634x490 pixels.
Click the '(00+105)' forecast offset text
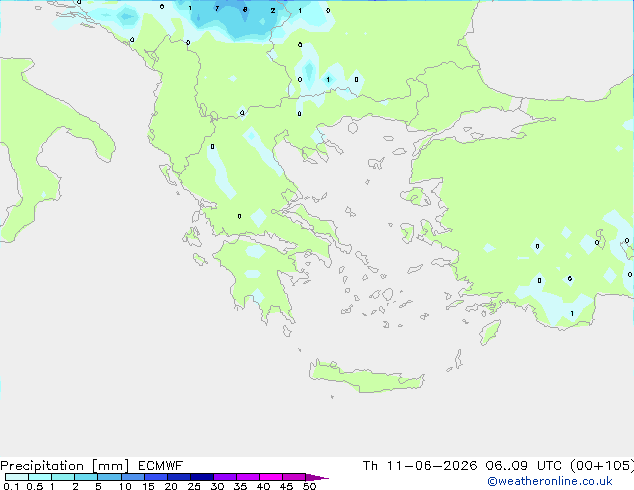coord(602,466)
